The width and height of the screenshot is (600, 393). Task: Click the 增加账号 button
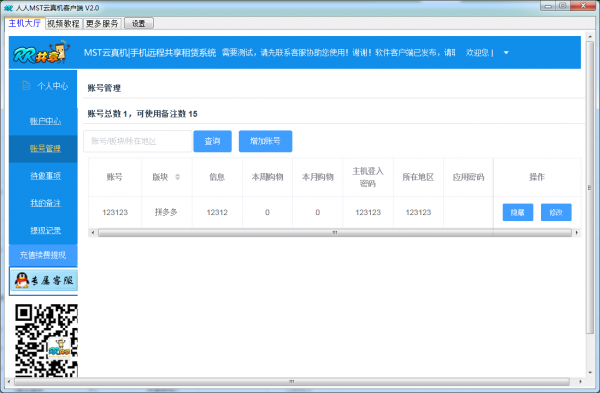(265, 141)
